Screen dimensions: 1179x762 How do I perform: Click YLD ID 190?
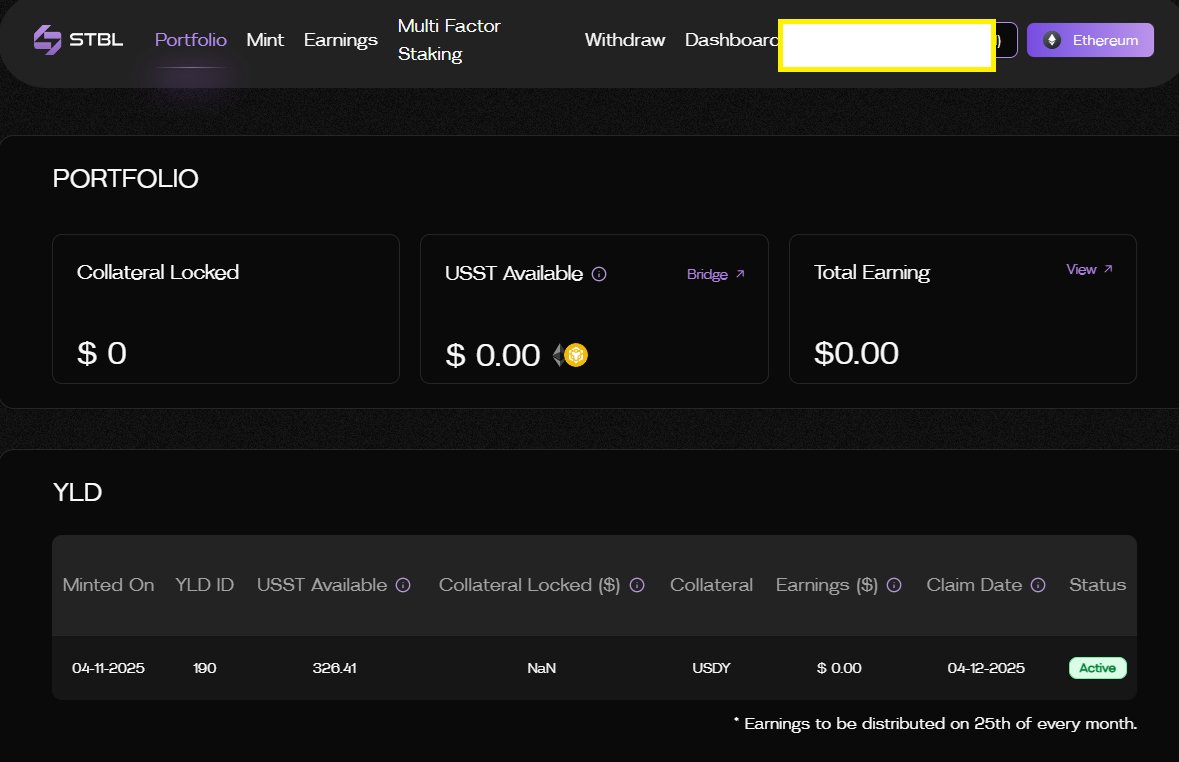(x=205, y=668)
